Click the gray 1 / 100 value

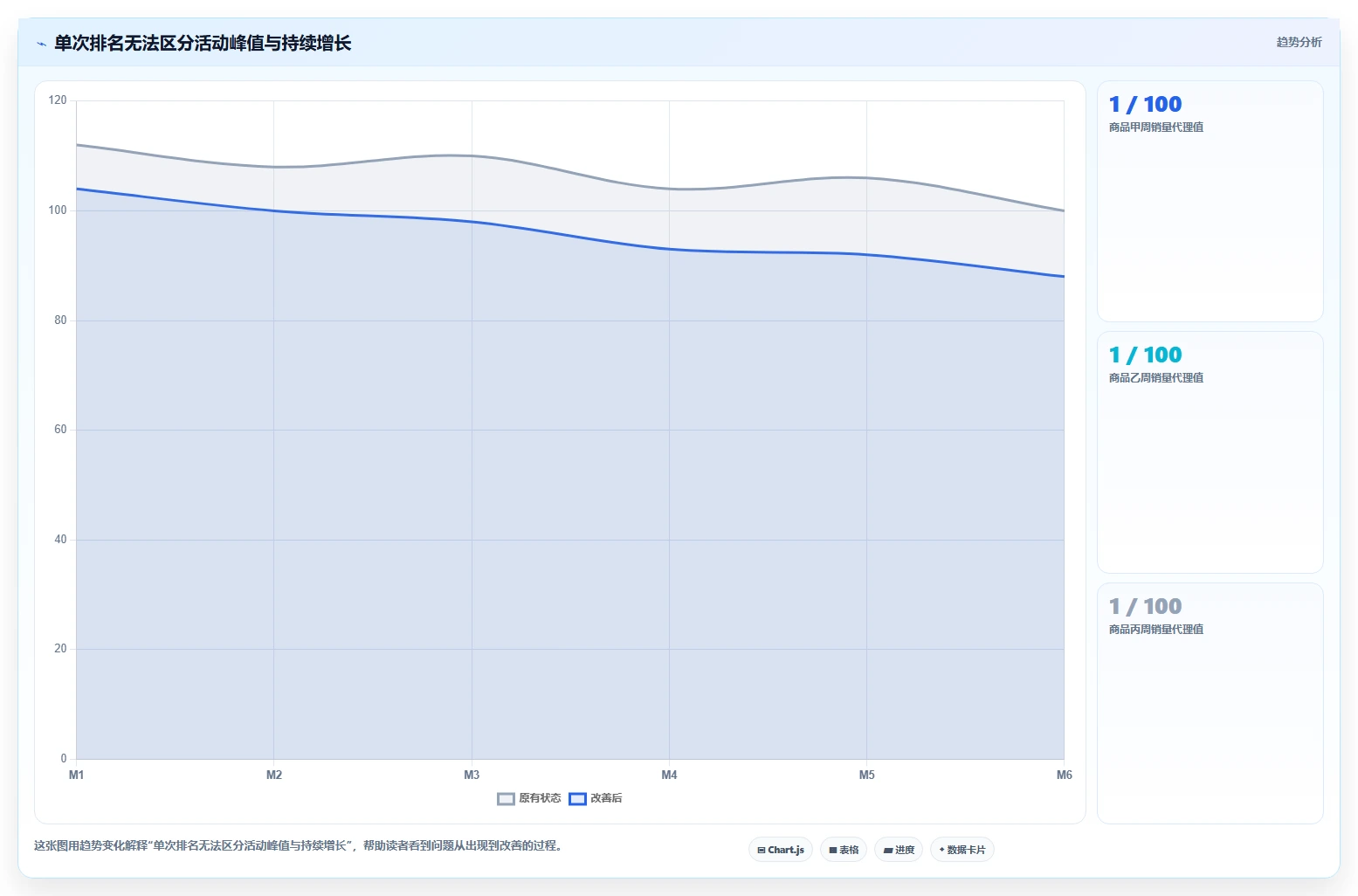(1145, 607)
